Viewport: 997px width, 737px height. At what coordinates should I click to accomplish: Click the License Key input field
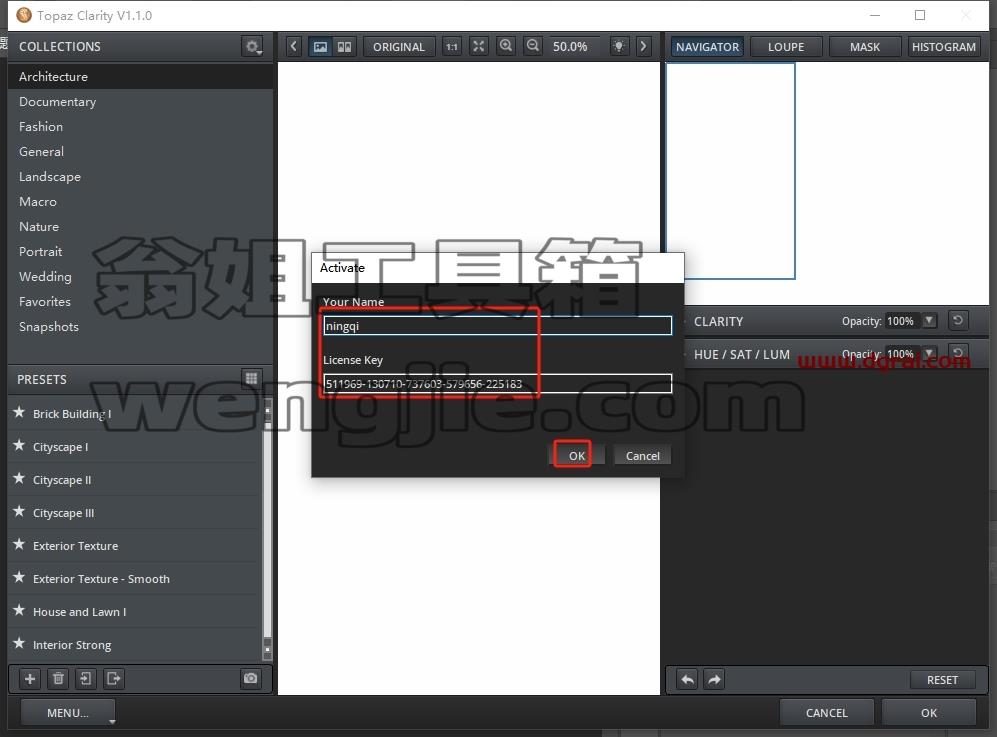(497, 383)
